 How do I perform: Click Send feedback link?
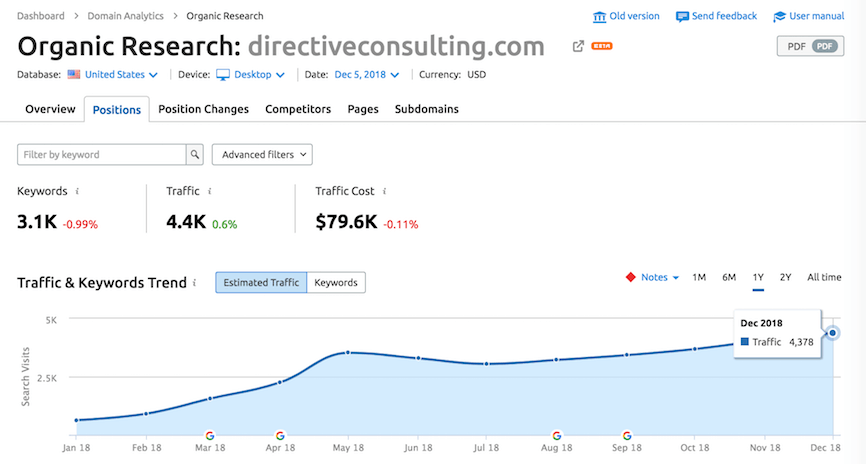tap(717, 17)
